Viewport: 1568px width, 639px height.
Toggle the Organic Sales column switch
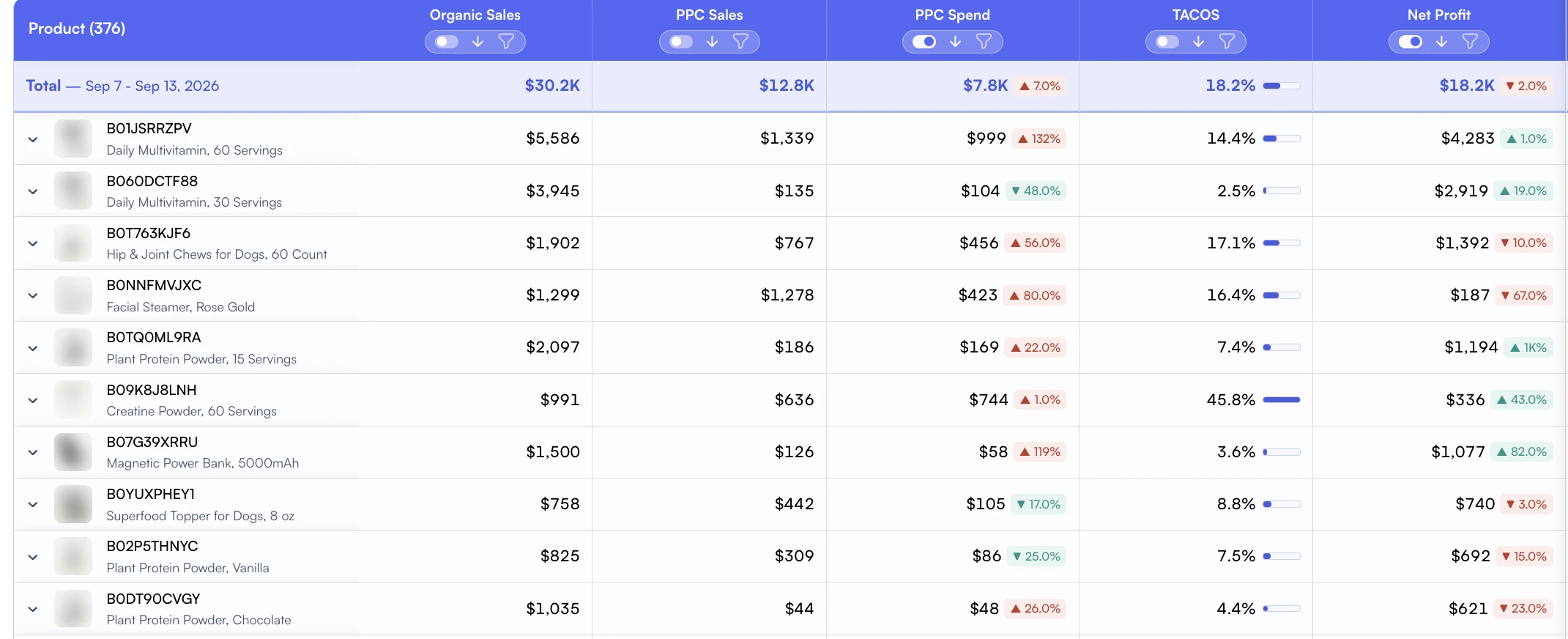pyautogui.click(x=447, y=42)
